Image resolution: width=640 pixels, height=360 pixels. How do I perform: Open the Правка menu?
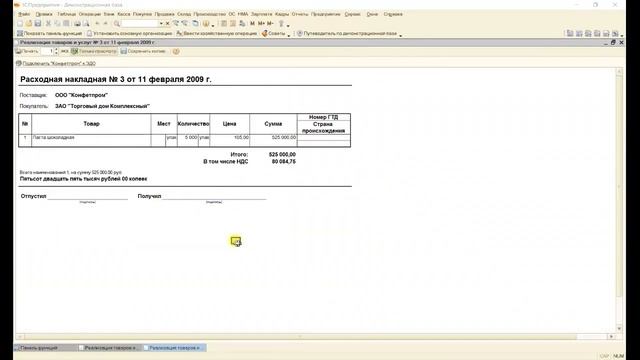tap(44, 14)
